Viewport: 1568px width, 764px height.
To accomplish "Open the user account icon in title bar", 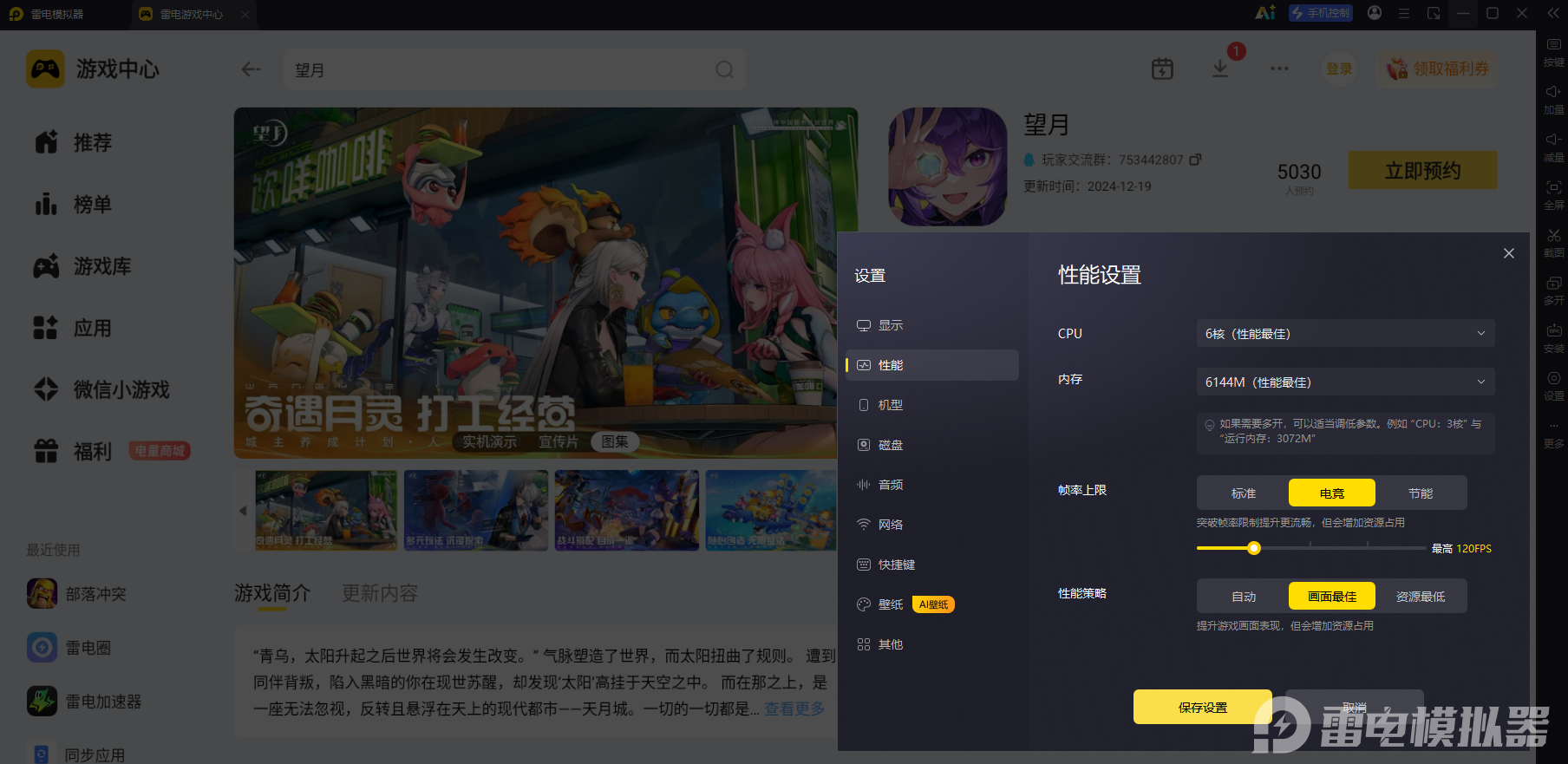I will [1375, 13].
